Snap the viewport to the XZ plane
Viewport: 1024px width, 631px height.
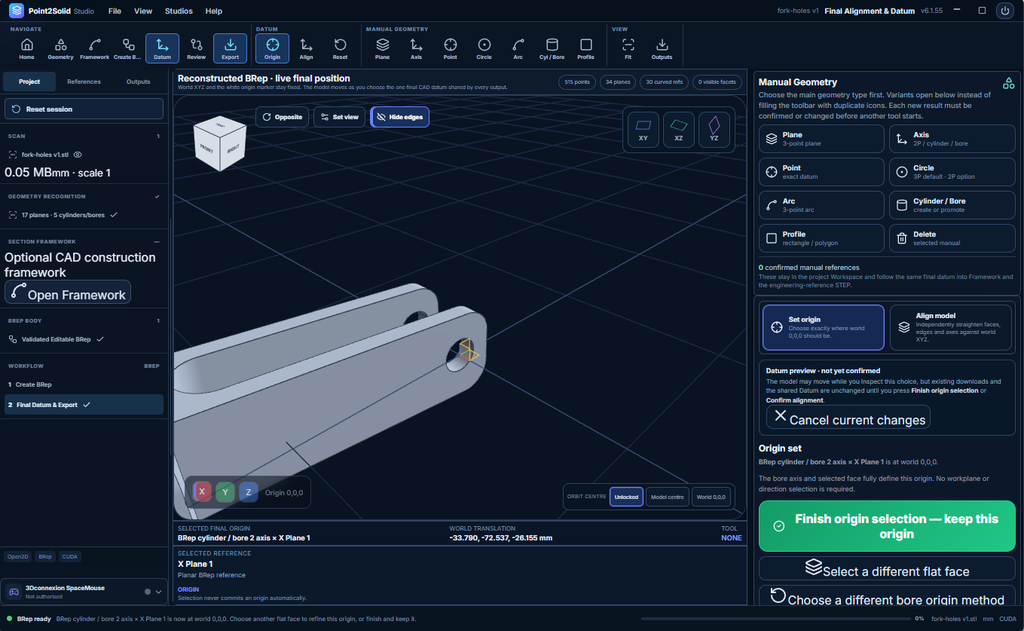[679, 129]
